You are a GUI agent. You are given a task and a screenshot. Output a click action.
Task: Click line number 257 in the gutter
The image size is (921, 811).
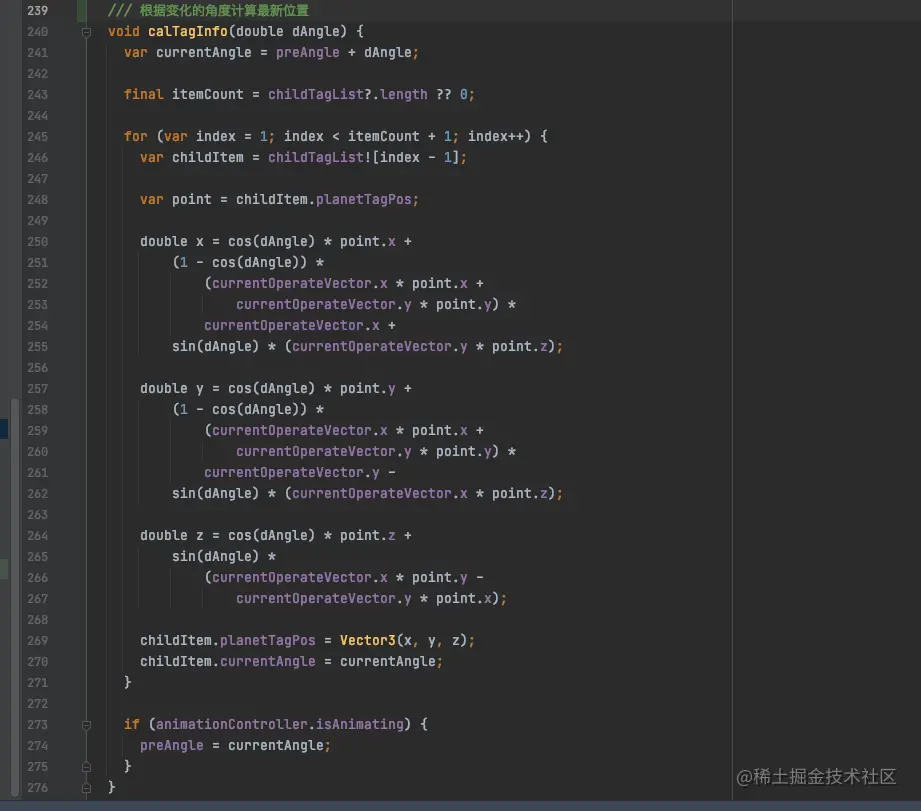[38, 389]
